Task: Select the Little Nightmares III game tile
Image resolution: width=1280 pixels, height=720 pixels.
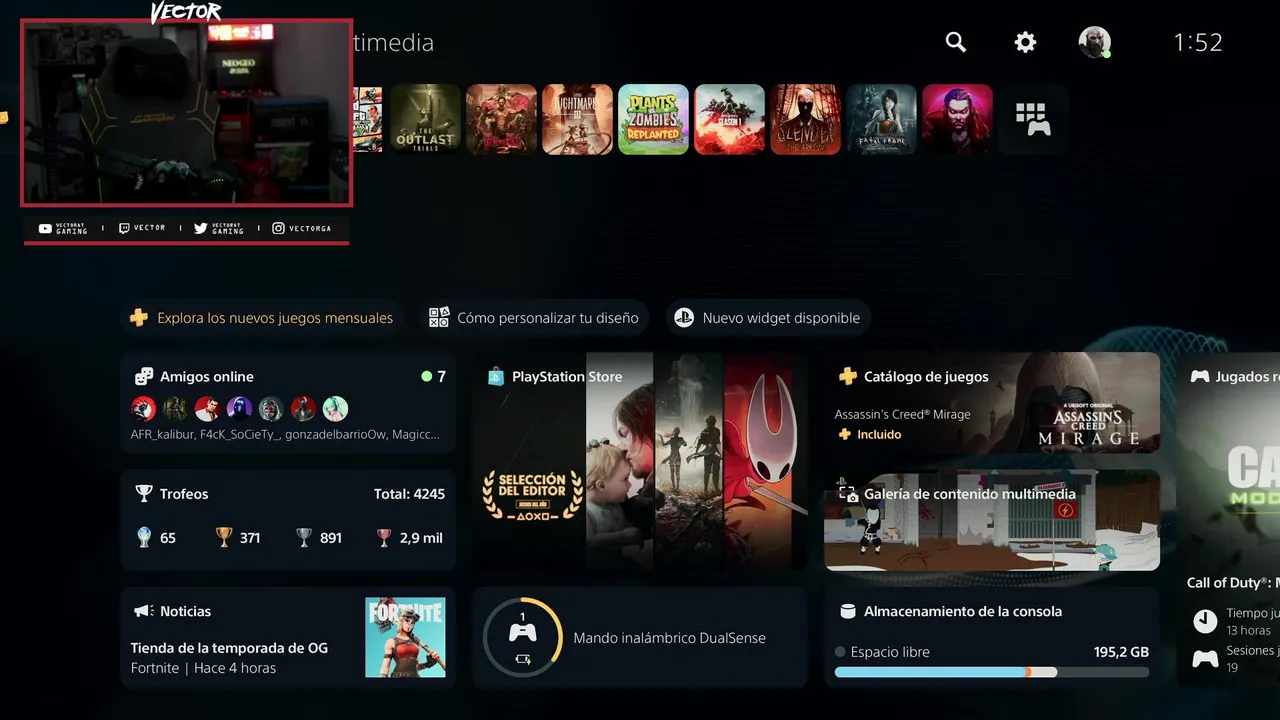Action: [x=577, y=119]
